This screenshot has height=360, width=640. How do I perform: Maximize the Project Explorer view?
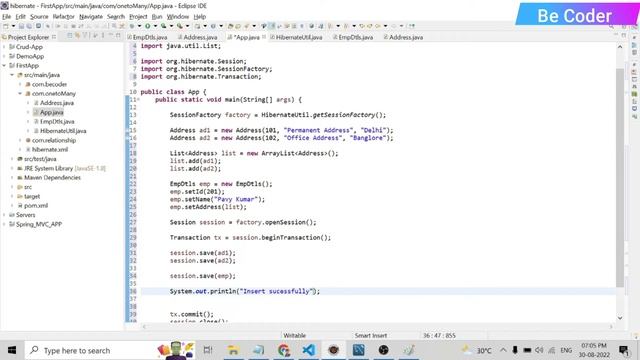pos(118,36)
